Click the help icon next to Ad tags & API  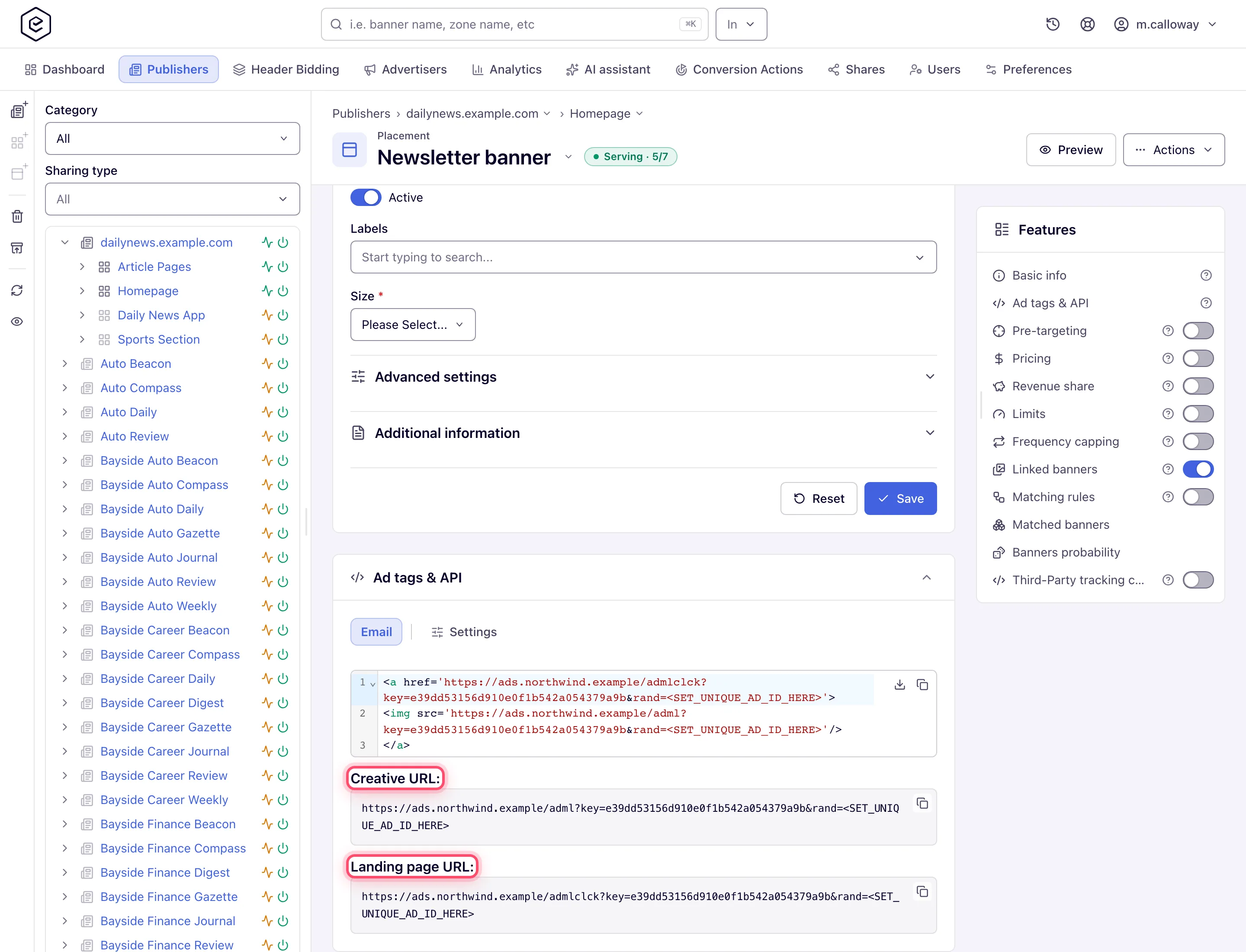click(x=1206, y=302)
